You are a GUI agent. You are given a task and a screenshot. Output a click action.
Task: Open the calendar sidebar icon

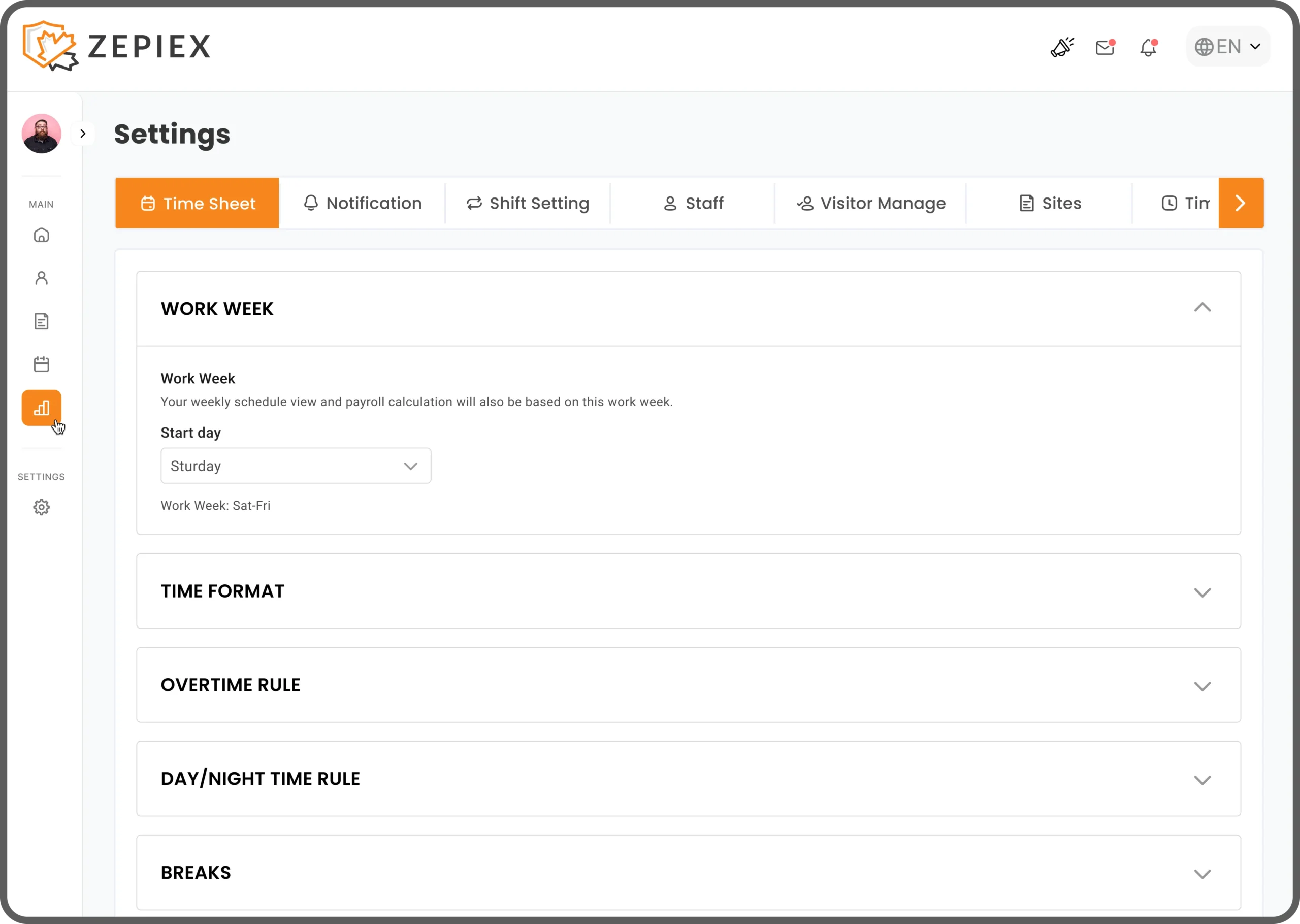42,364
